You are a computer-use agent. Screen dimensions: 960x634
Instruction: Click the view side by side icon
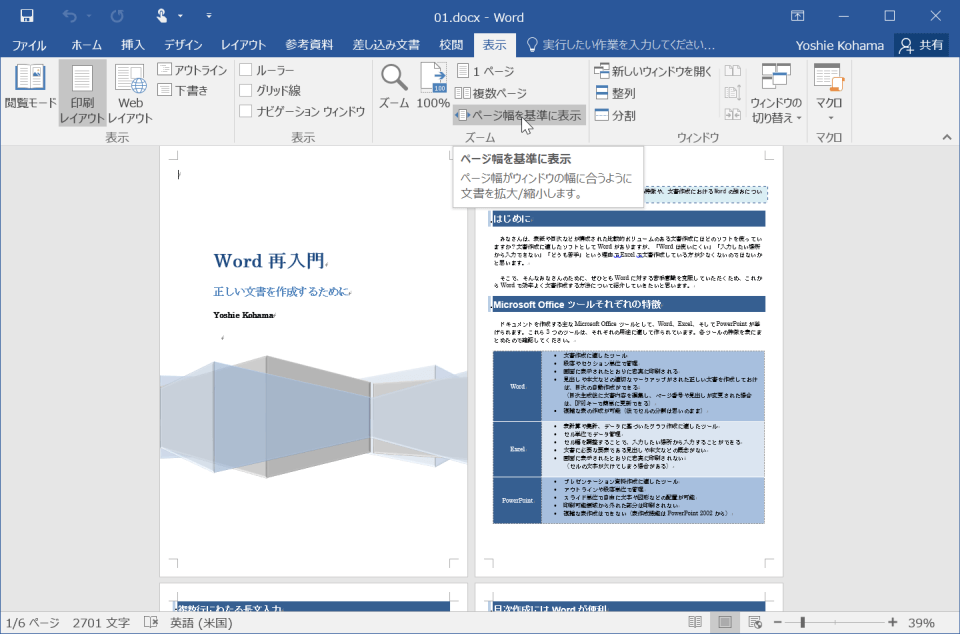pos(732,71)
